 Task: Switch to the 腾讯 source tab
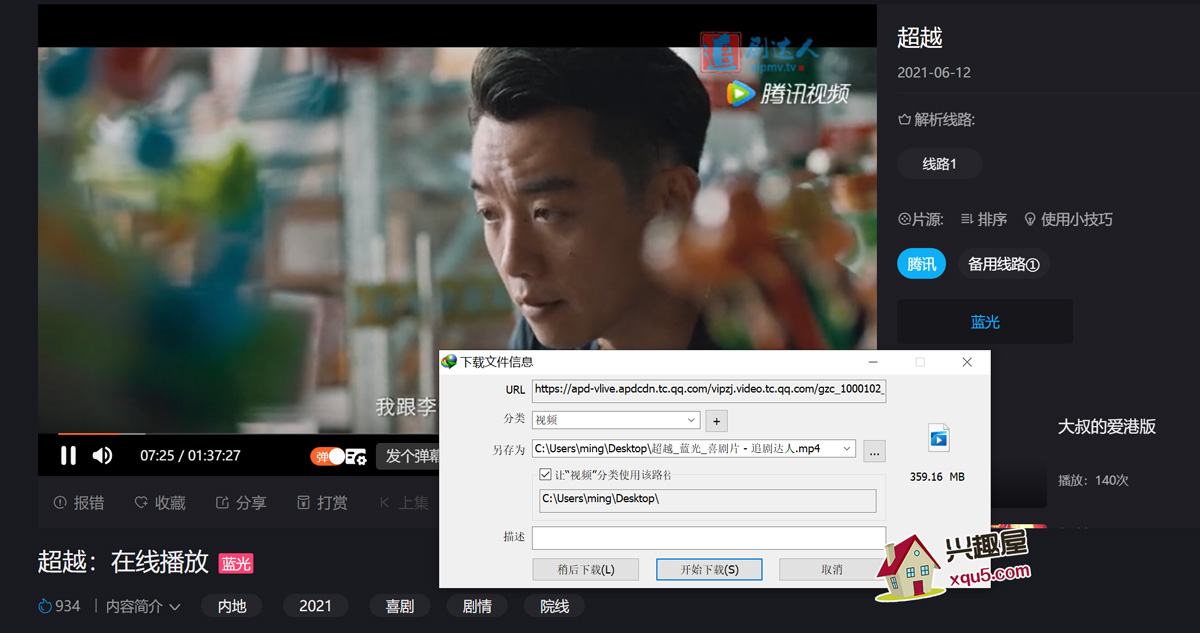coord(921,264)
